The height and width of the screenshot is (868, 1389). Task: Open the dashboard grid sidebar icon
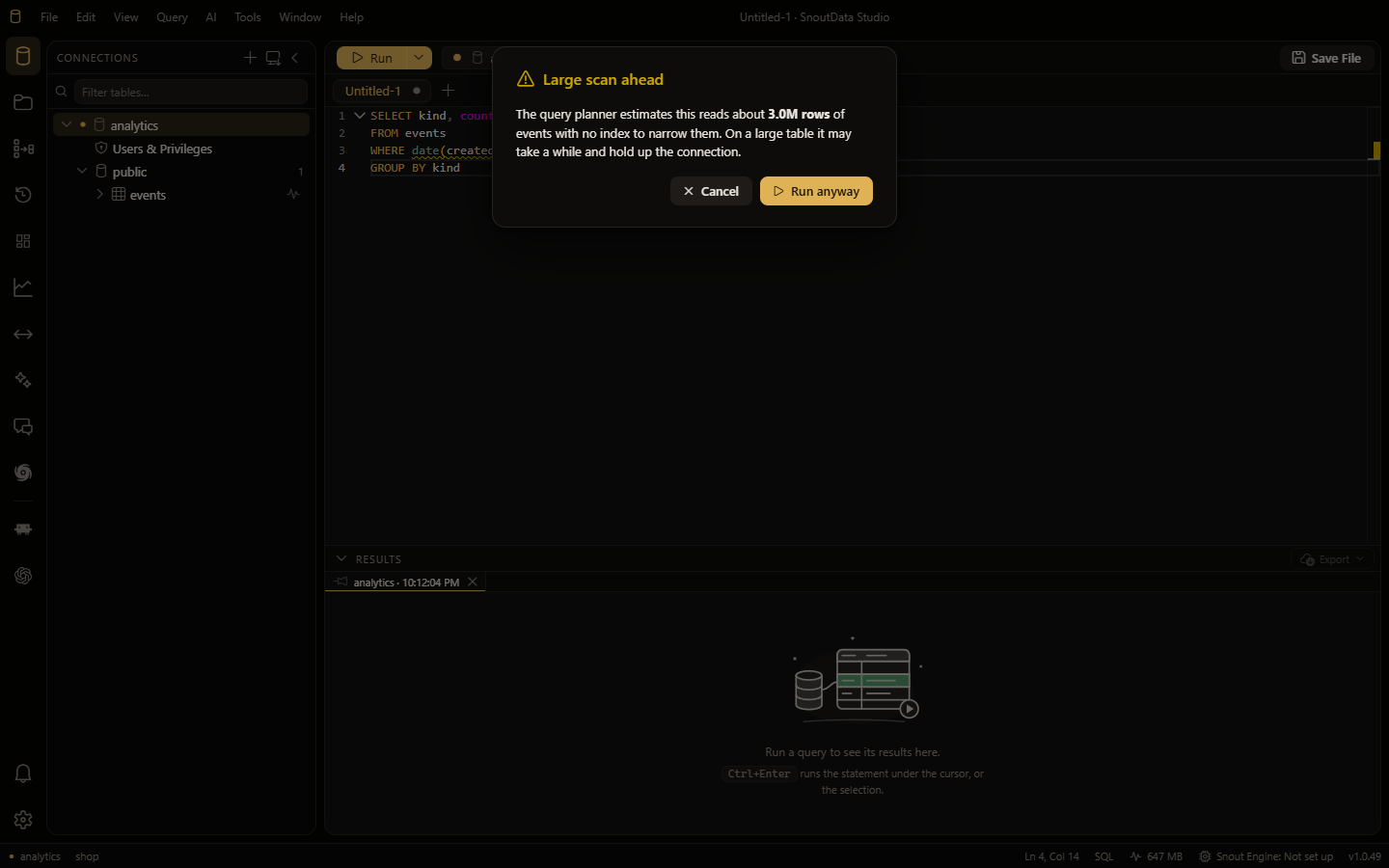pos(23,241)
